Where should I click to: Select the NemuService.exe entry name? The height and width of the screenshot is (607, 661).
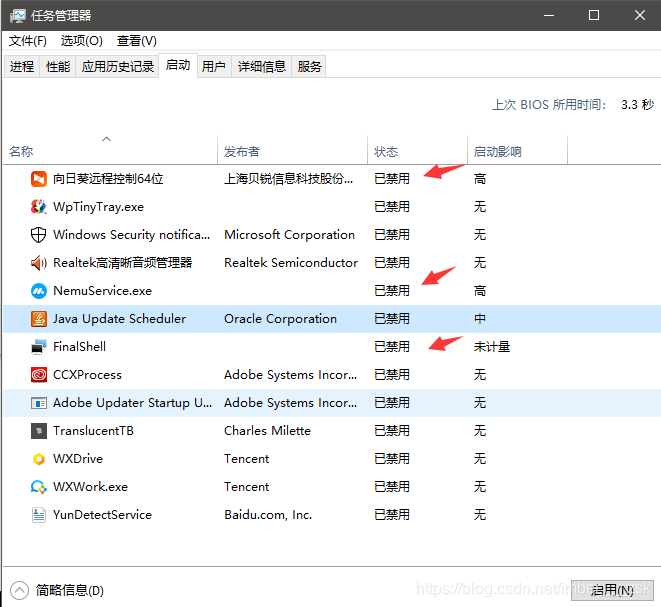coord(102,291)
